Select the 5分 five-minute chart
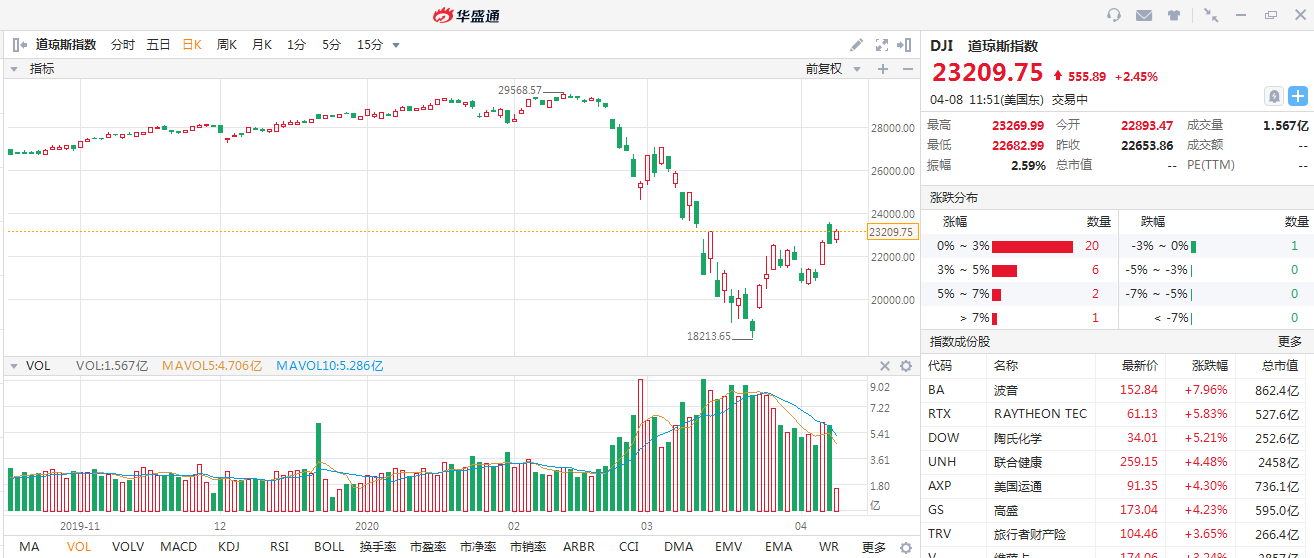 point(331,44)
